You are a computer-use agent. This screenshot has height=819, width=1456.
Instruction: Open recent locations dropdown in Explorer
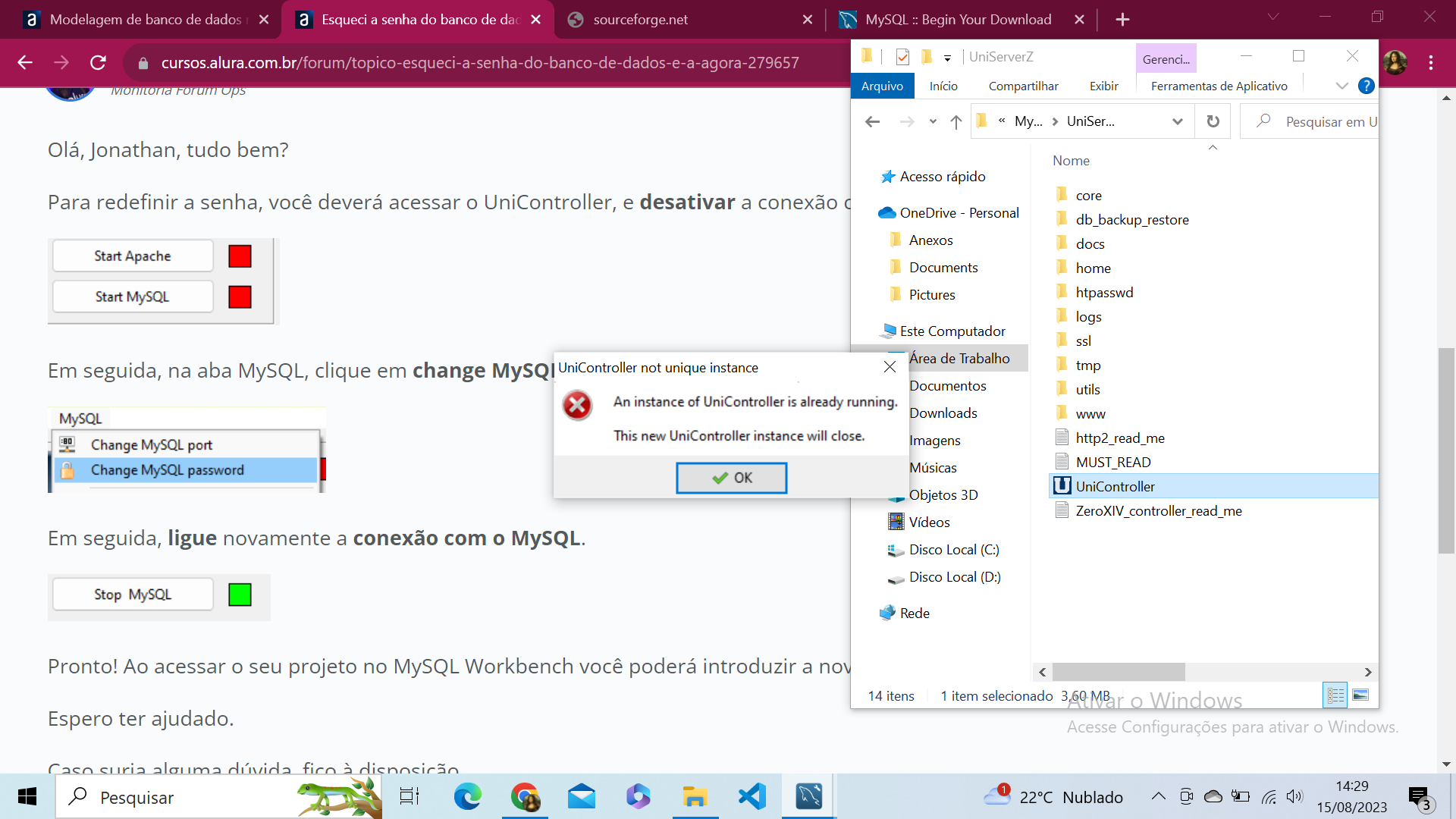[x=932, y=121]
